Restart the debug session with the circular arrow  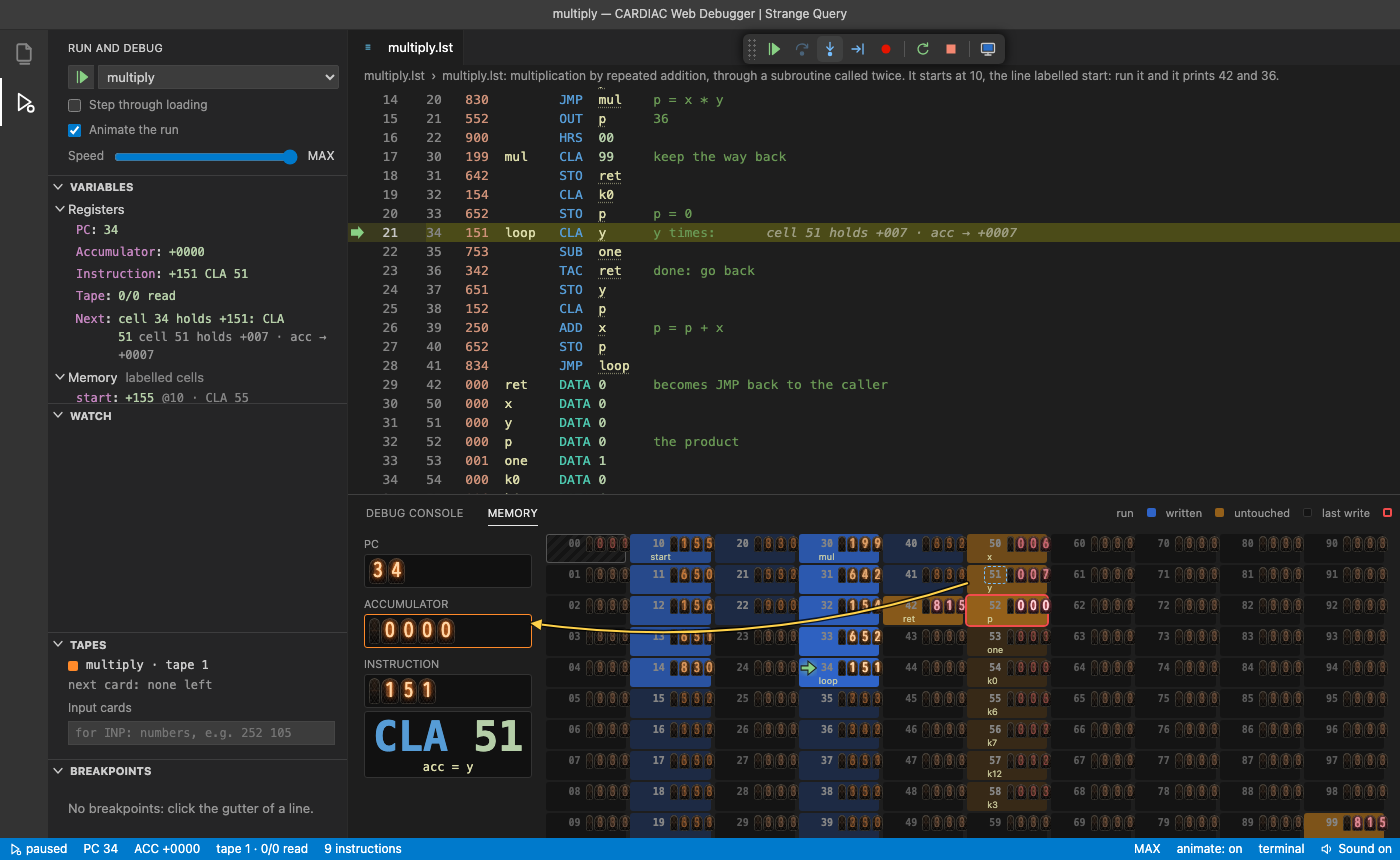(x=923, y=49)
